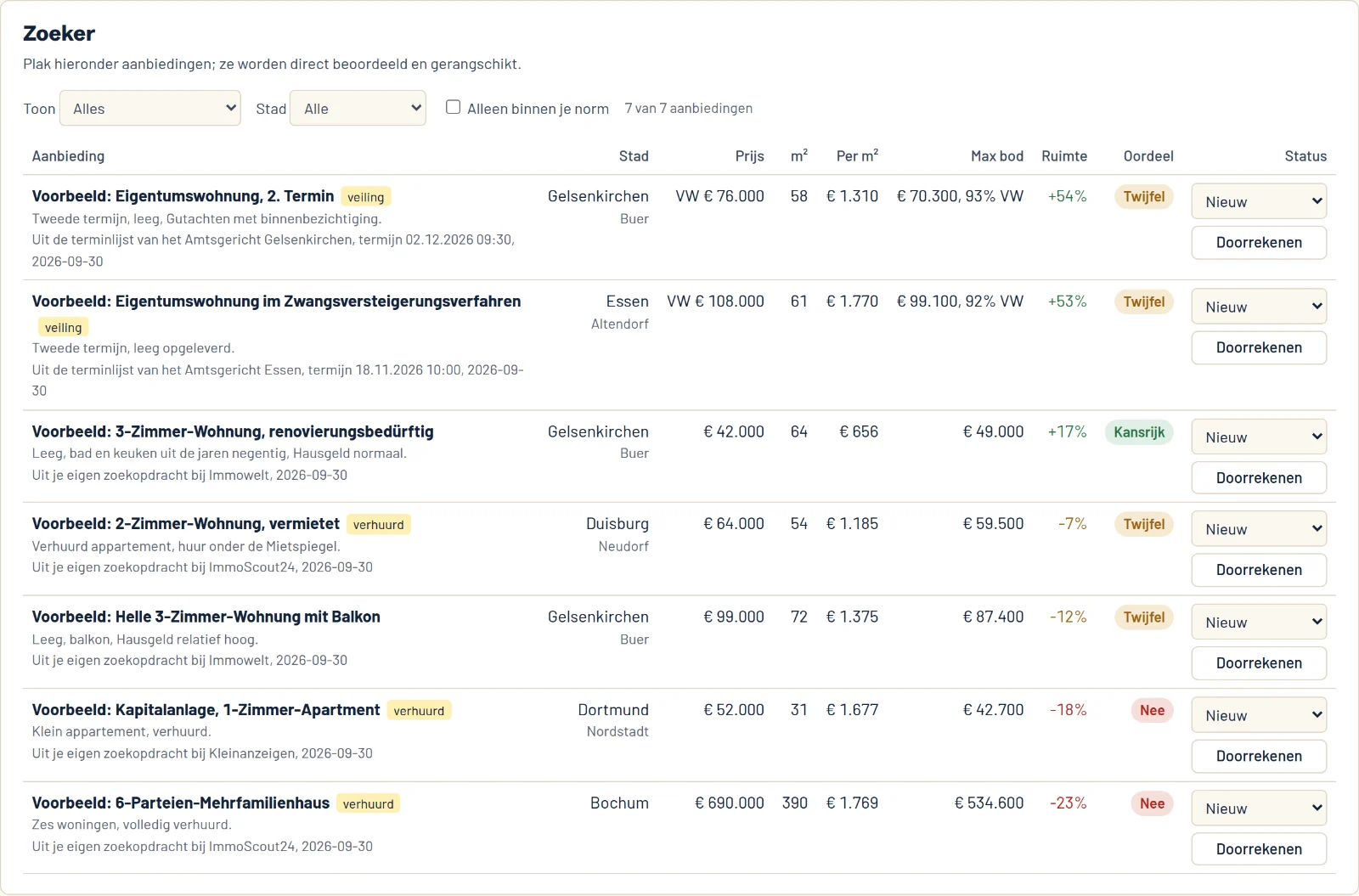This screenshot has width=1359, height=896.
Task: Click the Nee badge for Dortmund listing
Action: click(1152, 710)
